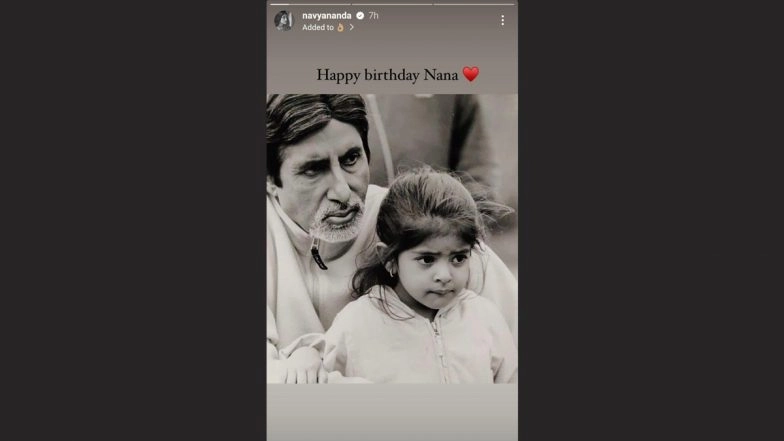Click the dark backdrop left of the story
784x441 pixels.
pyautogui.click(x=133, y=220)
